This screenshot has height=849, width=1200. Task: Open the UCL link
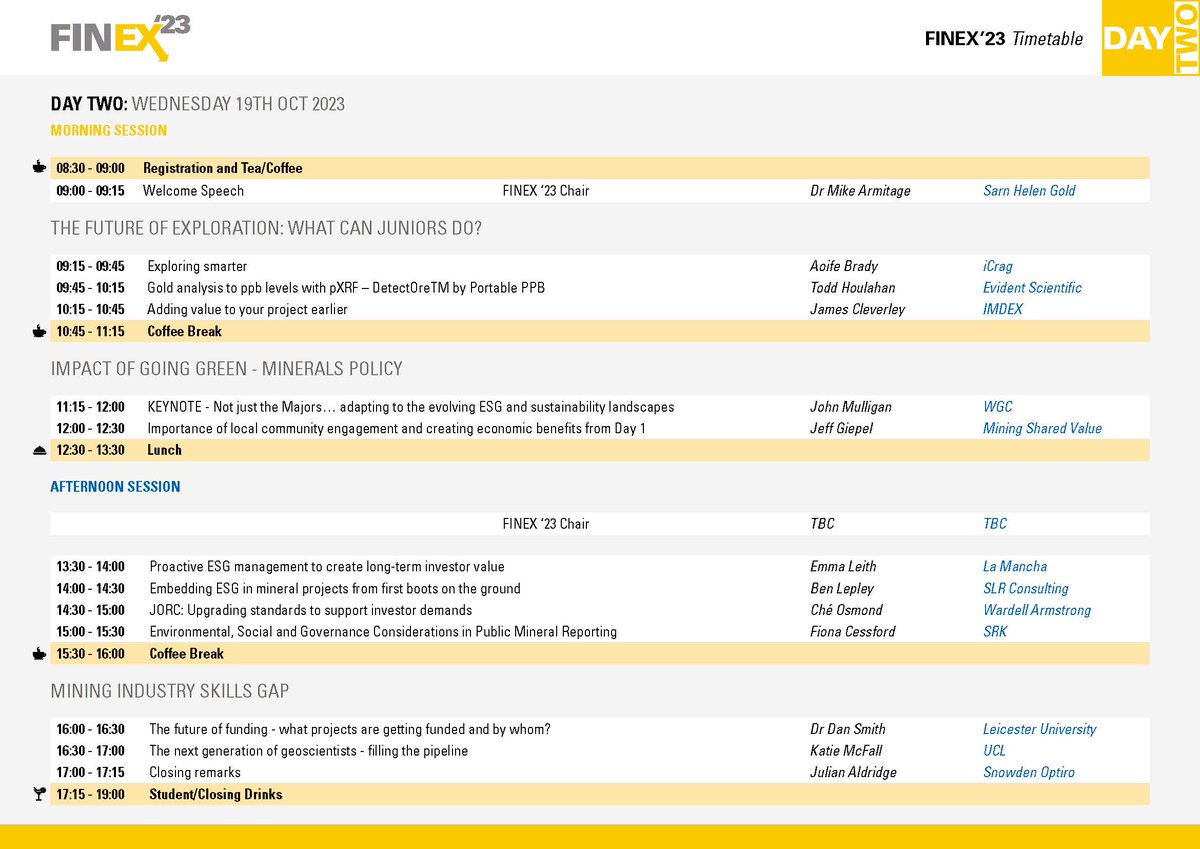click(x=995, y=751)
